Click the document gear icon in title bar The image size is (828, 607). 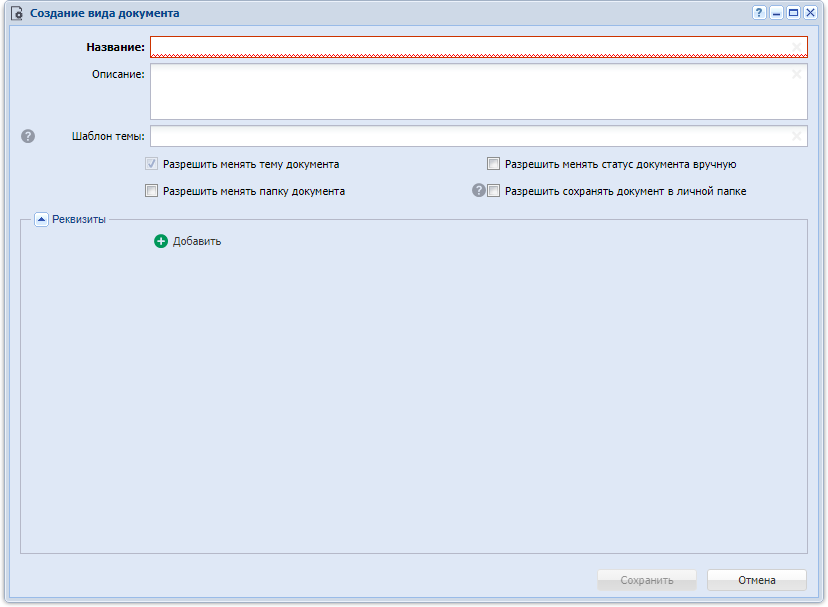coord(17,13)
